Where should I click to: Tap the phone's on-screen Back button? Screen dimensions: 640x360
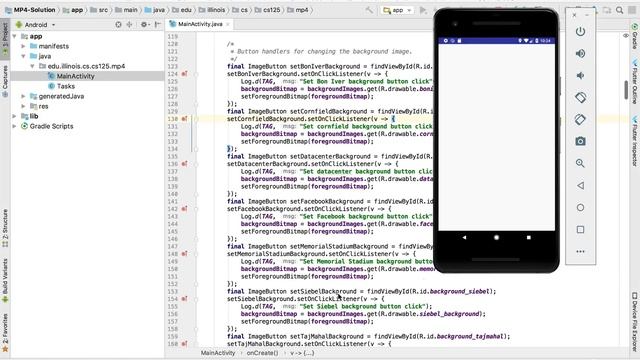tap(464, 237)
